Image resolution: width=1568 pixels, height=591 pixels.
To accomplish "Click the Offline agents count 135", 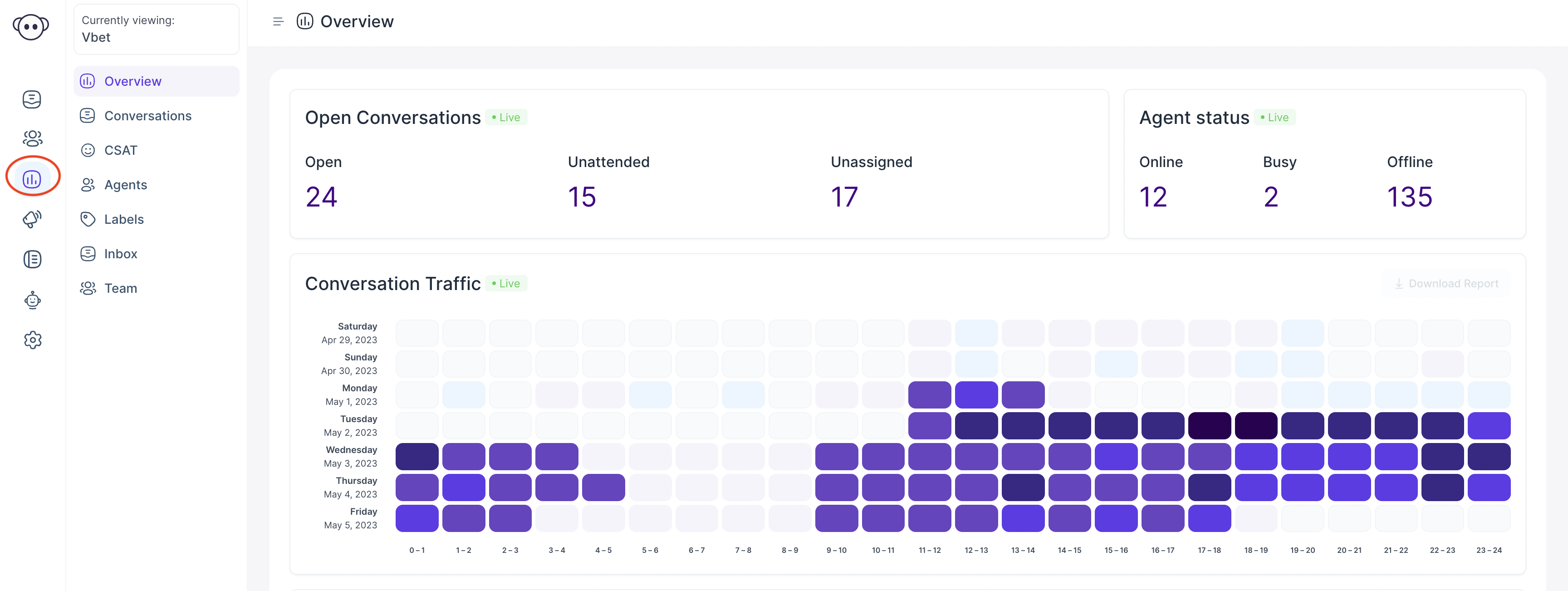I will (x=1409, y=197).
